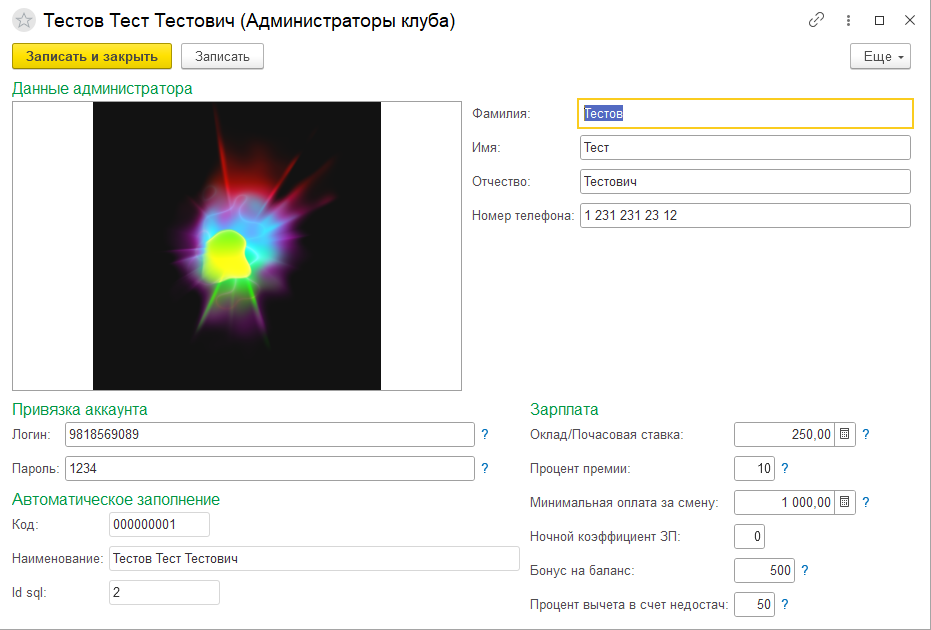Show help hint next to Пароль field

point(485,468)
